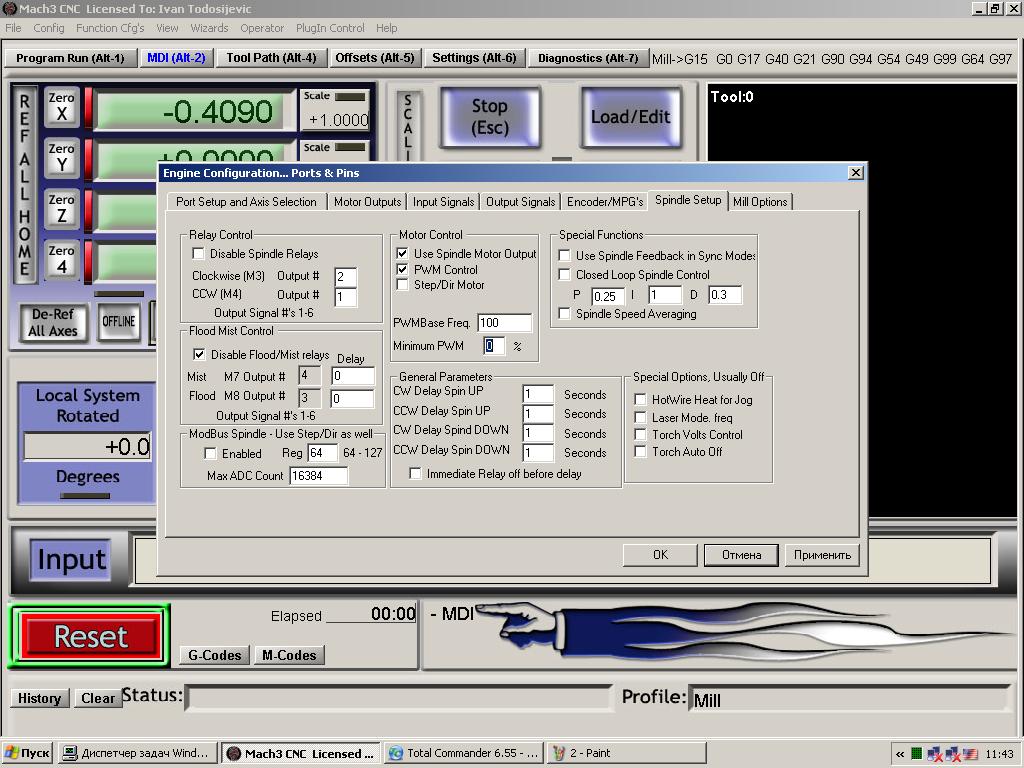Toggle PWM Control checkbox

402,269
